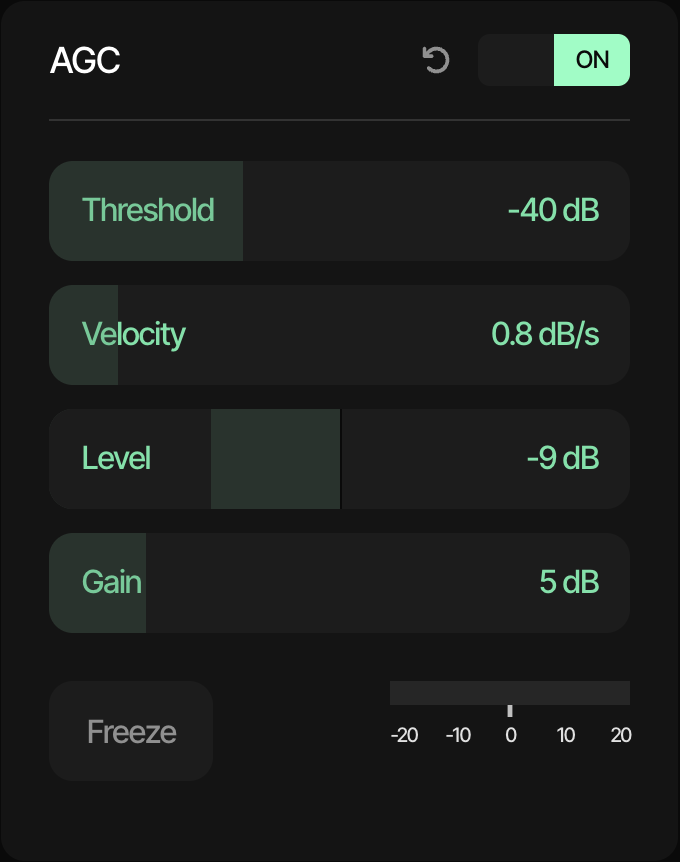Click the 0.8 dB/s velocity value
680x862 pixels.
point(545,334)
